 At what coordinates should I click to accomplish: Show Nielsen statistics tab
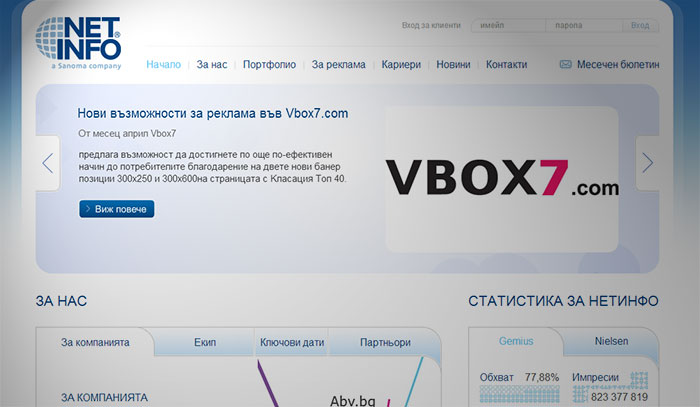coord(610,341)
